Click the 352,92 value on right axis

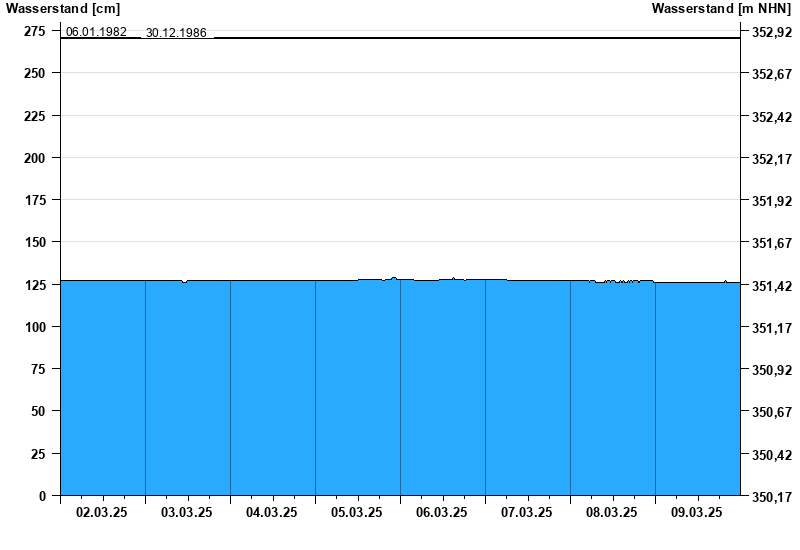coord(771,32)
